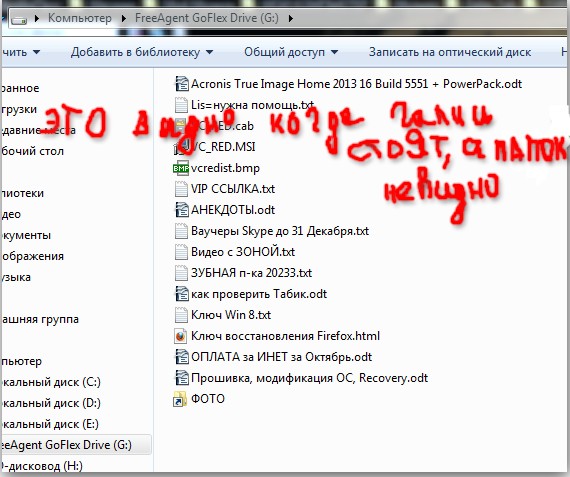Open the 'Добавить в библиотеку' dropdown

coord(142,52)
